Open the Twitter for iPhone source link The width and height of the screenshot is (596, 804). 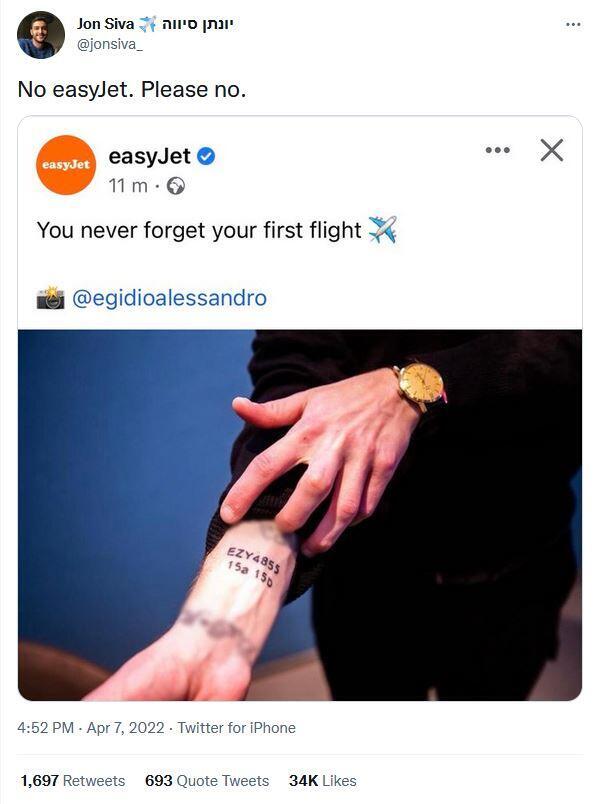[x=236, y=728]
